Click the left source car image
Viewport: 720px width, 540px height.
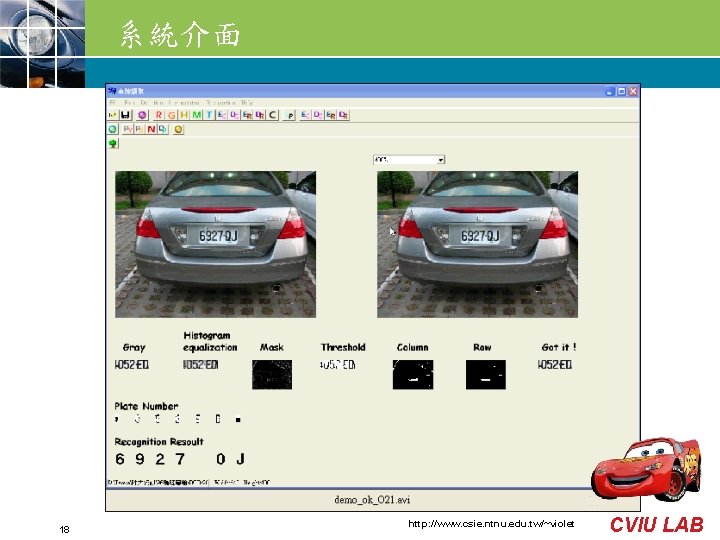click(215, 244)
